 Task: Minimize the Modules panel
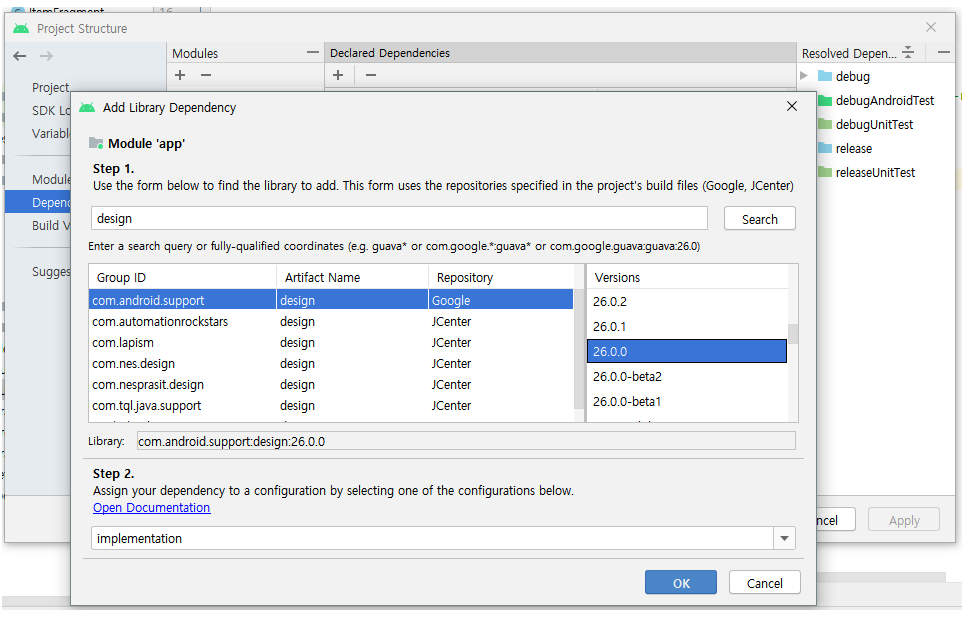pyautogui.click(x=313, y=53)
